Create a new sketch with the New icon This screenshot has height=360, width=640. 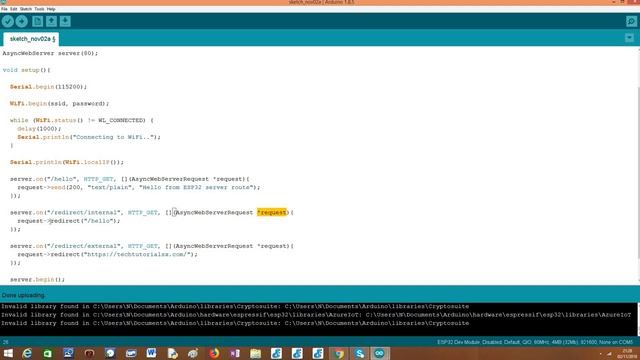click(x=38, y=21)
